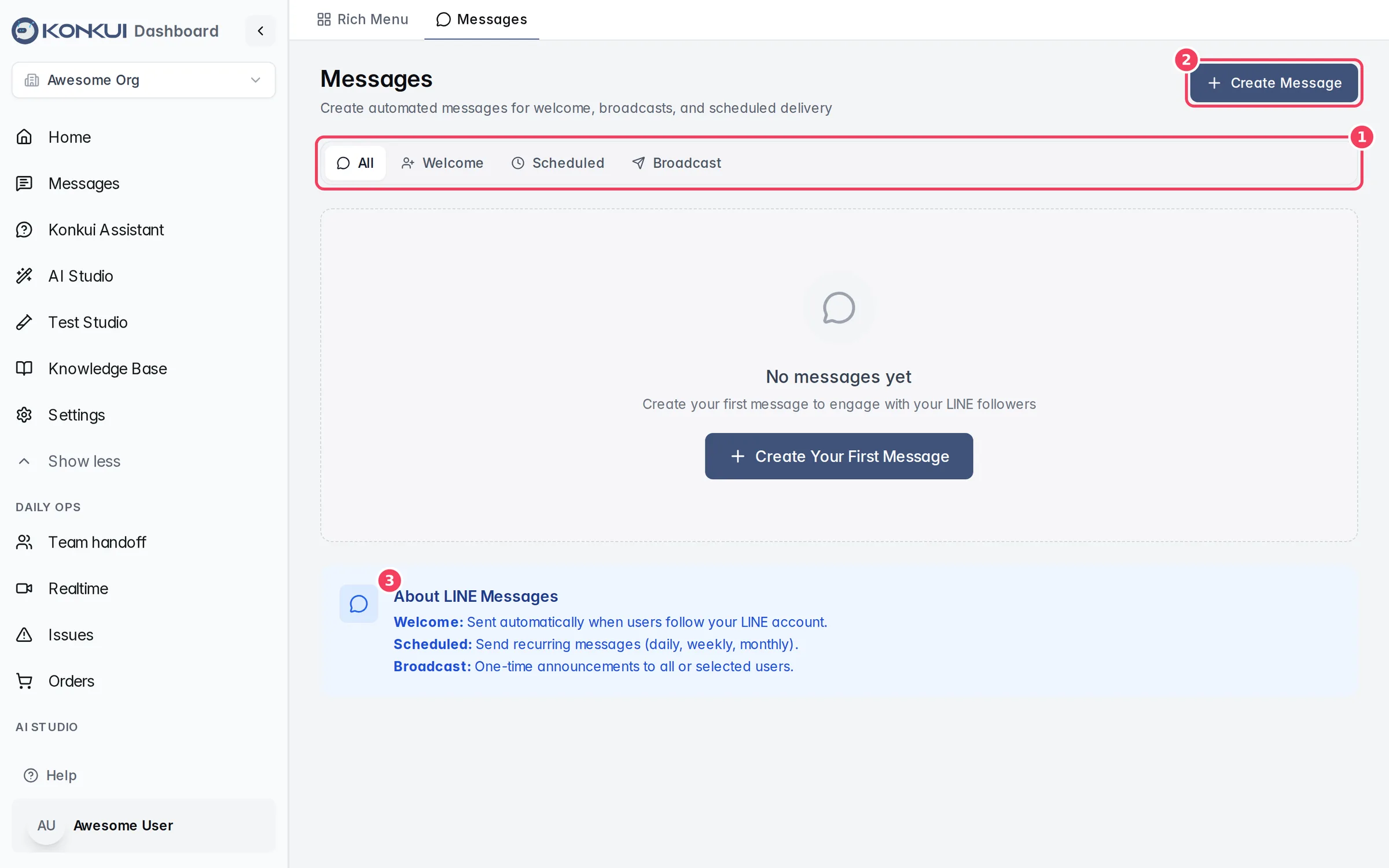Filter by Welcome messages tab
The image size is (1389, 868).
tap(443, 163)
